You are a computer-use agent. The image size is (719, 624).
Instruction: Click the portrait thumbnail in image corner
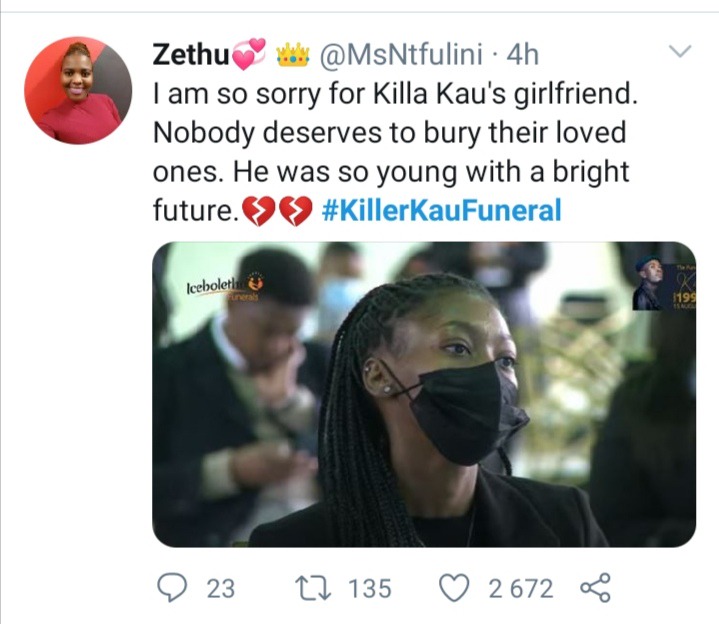(x=664, y=282)
